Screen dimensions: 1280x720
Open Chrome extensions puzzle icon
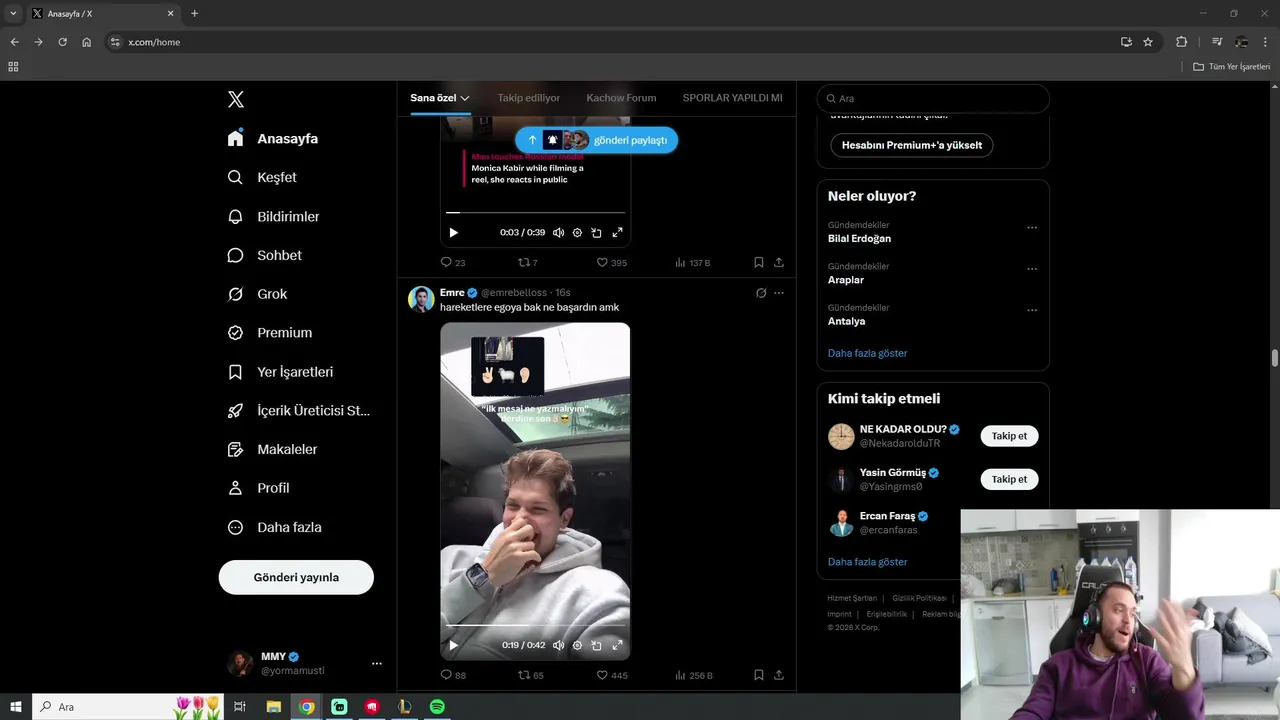[1181, 42]
